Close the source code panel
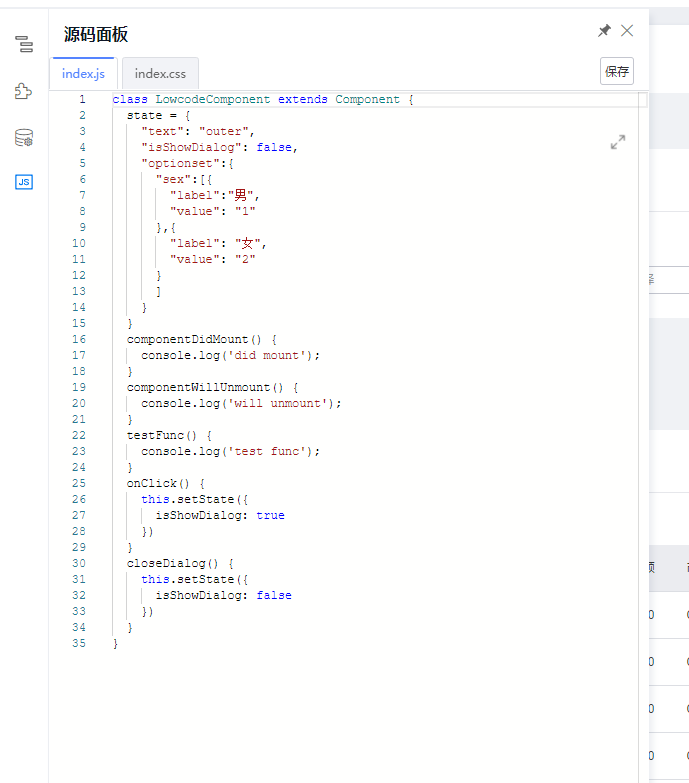689x783 pixels. point(627,30)
